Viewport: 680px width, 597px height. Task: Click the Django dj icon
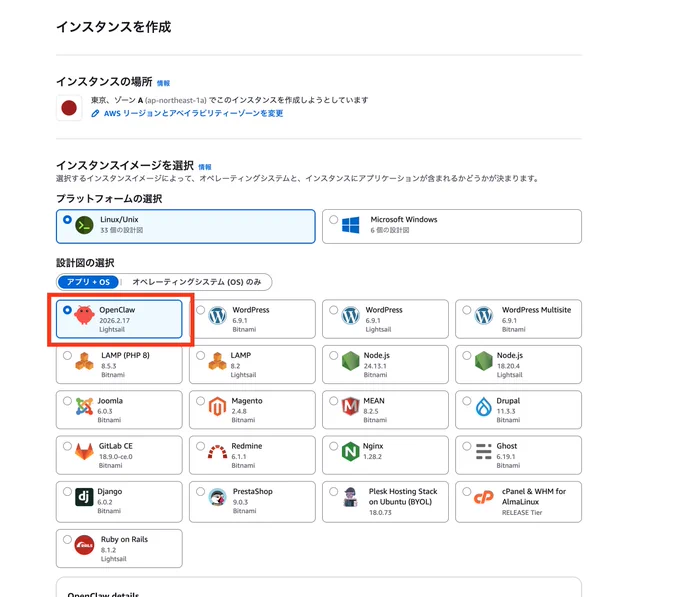(84, 497)
